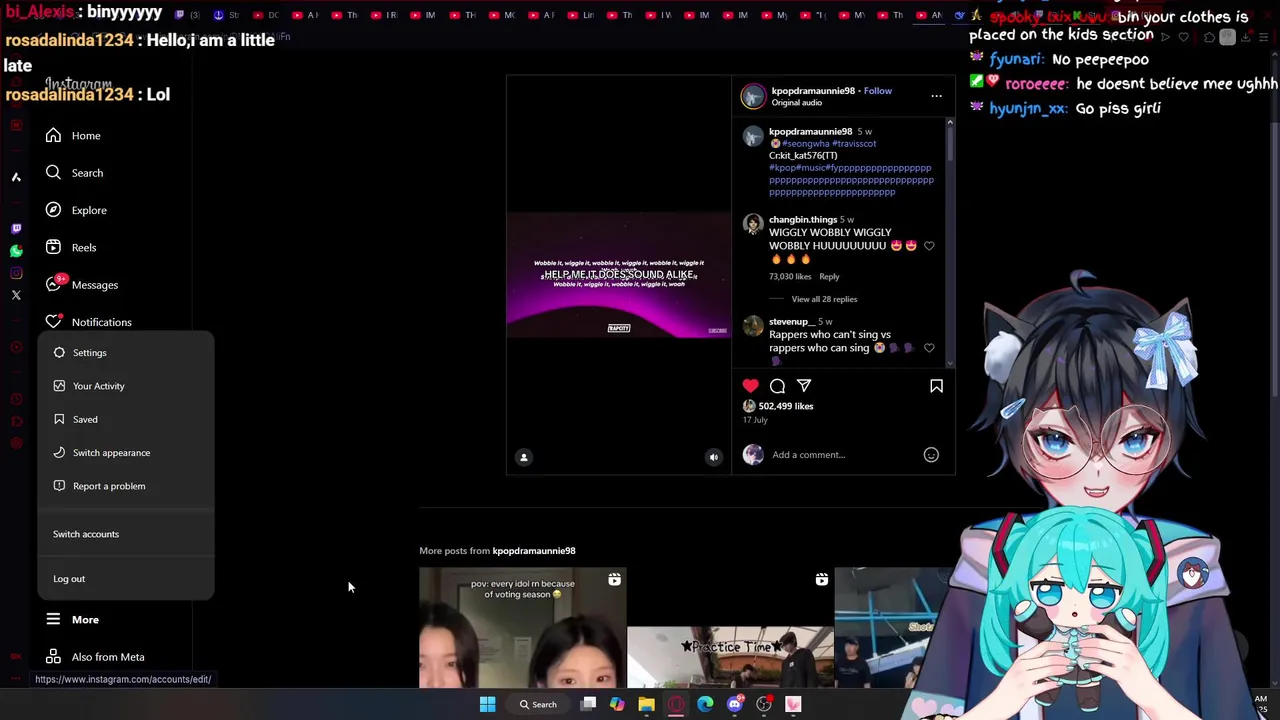Open Notifications in the sidebar
Image resolution: width=1280 pixels, height=720 pixels.
click(88, 322)
